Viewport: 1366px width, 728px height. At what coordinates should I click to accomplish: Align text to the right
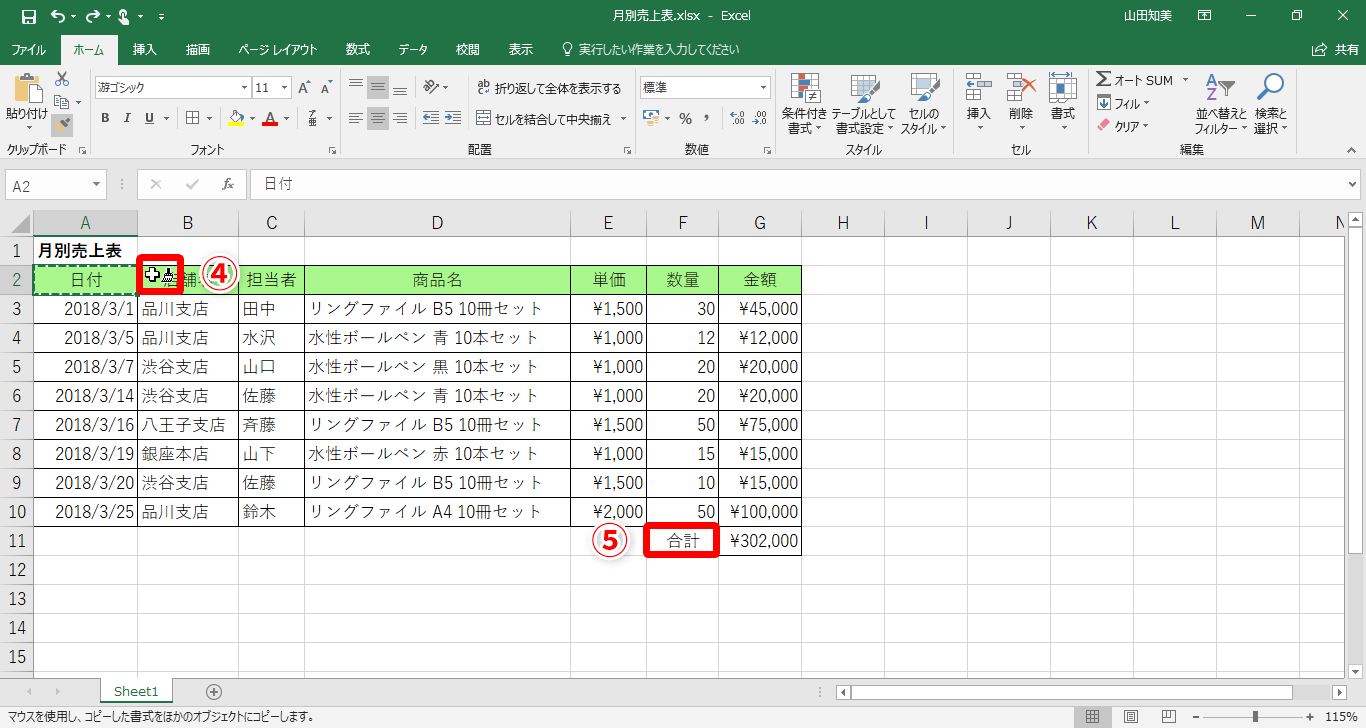[x=400, y=119]
